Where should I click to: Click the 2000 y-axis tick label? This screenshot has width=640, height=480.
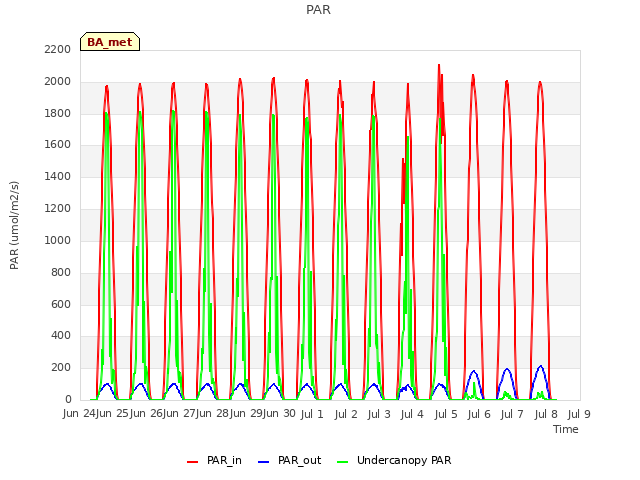58,81
